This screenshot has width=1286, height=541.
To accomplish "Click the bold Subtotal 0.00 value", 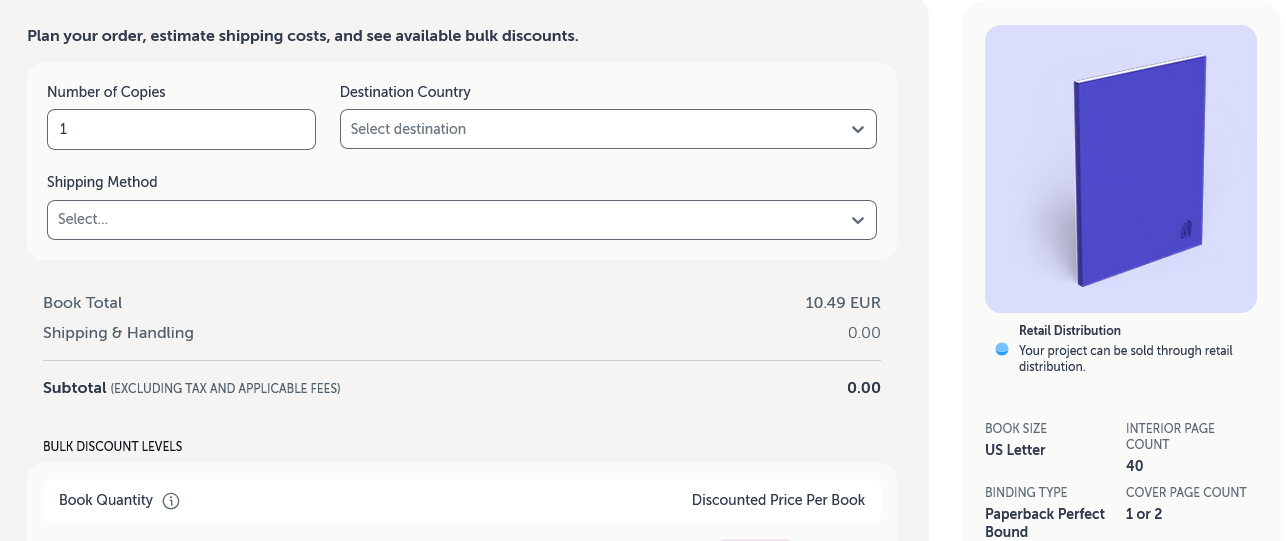I will tap(863, 388).
